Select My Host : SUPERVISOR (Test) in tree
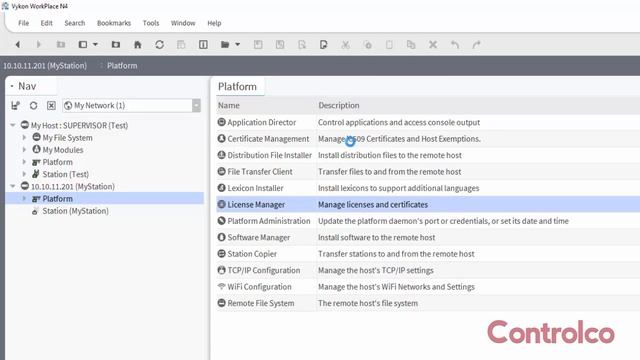Screen dimensions: 640x360 click(79, 126)
